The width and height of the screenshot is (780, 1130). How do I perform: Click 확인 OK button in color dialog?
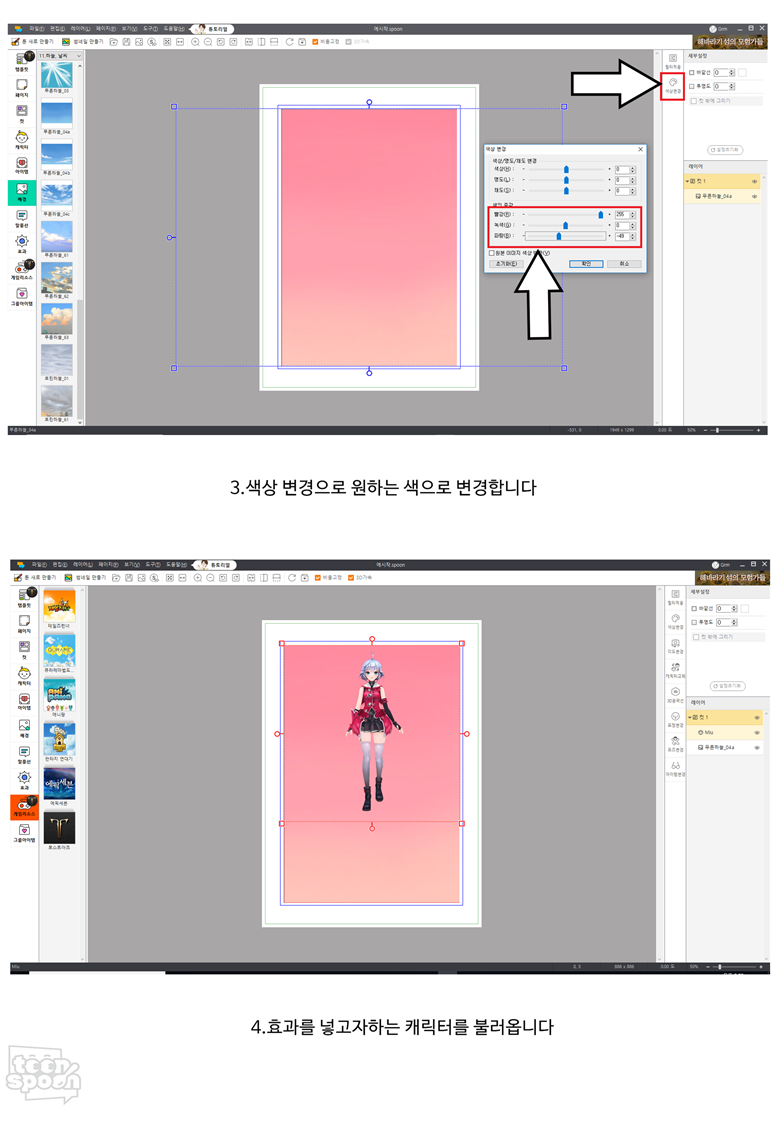click(586, 264)
